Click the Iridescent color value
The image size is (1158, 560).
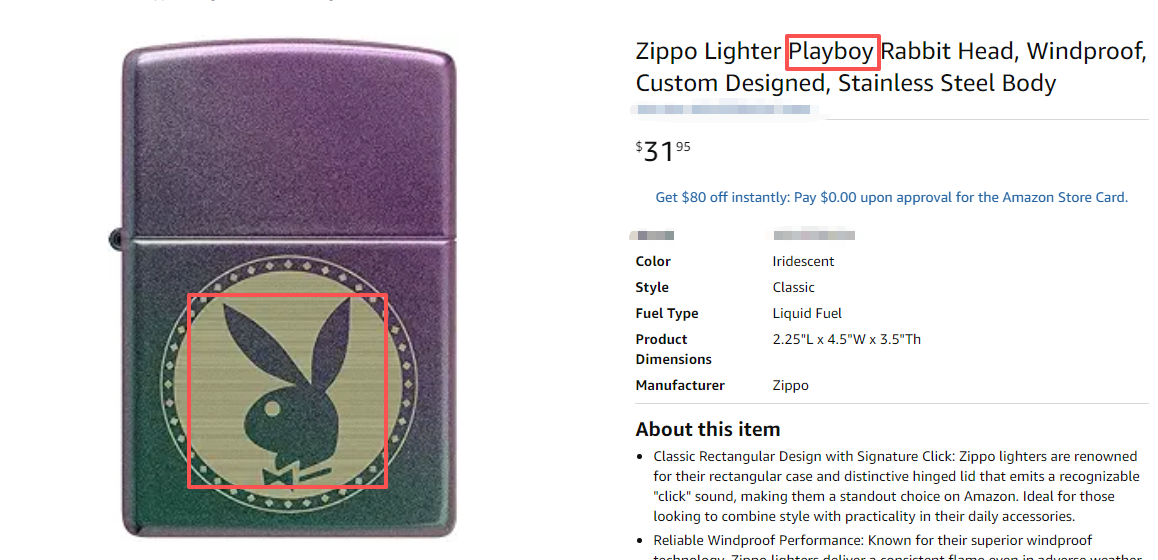pos(803,261)
